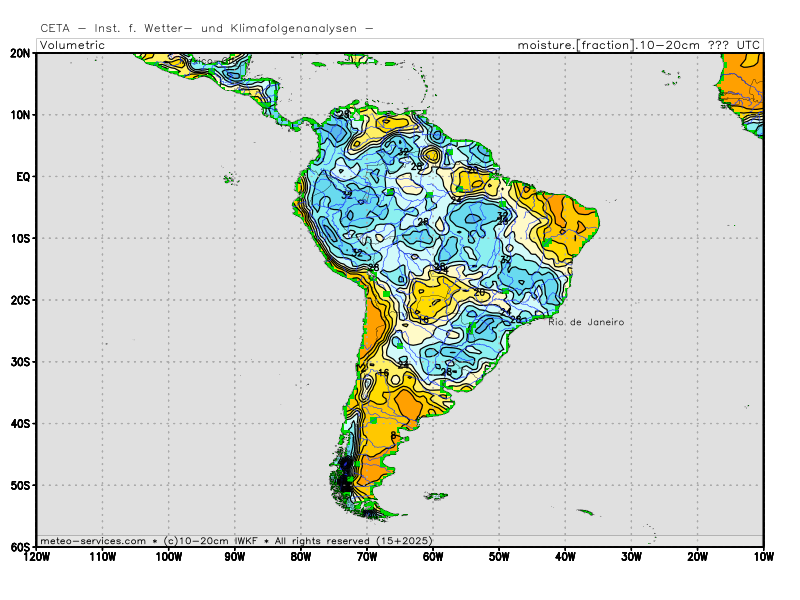This screenshot has height=600, width=800.
Task: Click the 60S latitude axis label
Action: pyautogui.click(x=21, y=547)
